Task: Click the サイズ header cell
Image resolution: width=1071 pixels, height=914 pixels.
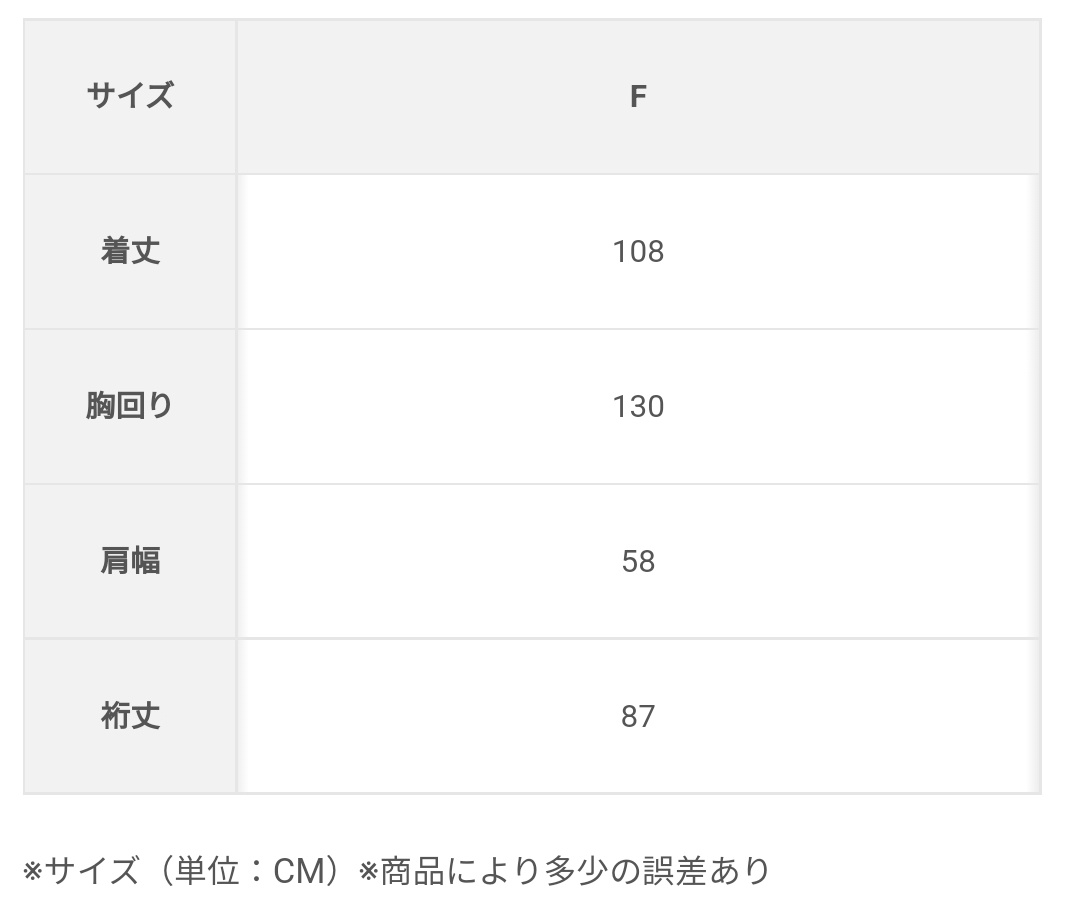Action: (x=130, y=96)
